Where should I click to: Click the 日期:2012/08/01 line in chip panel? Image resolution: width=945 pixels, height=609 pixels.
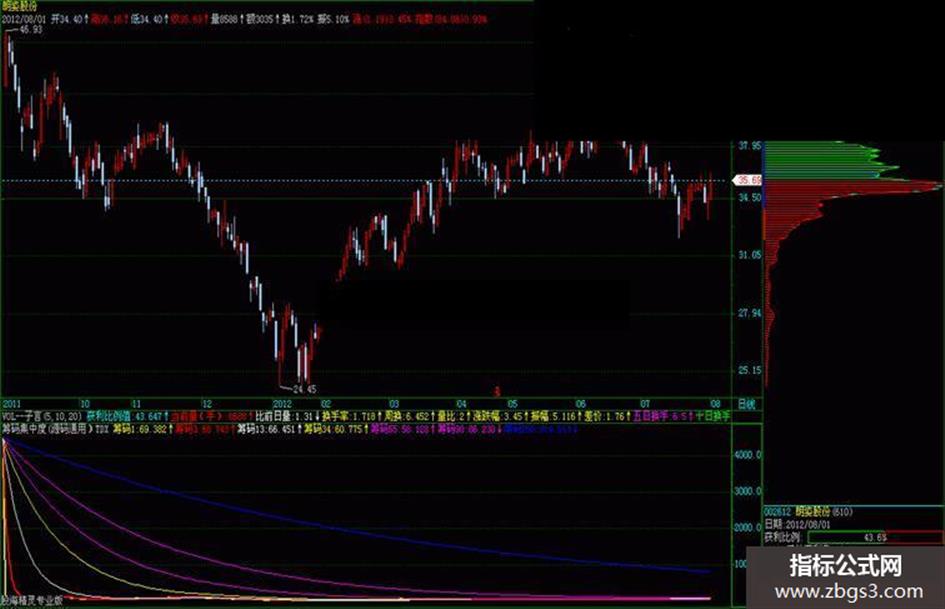[x=797, y=525]
